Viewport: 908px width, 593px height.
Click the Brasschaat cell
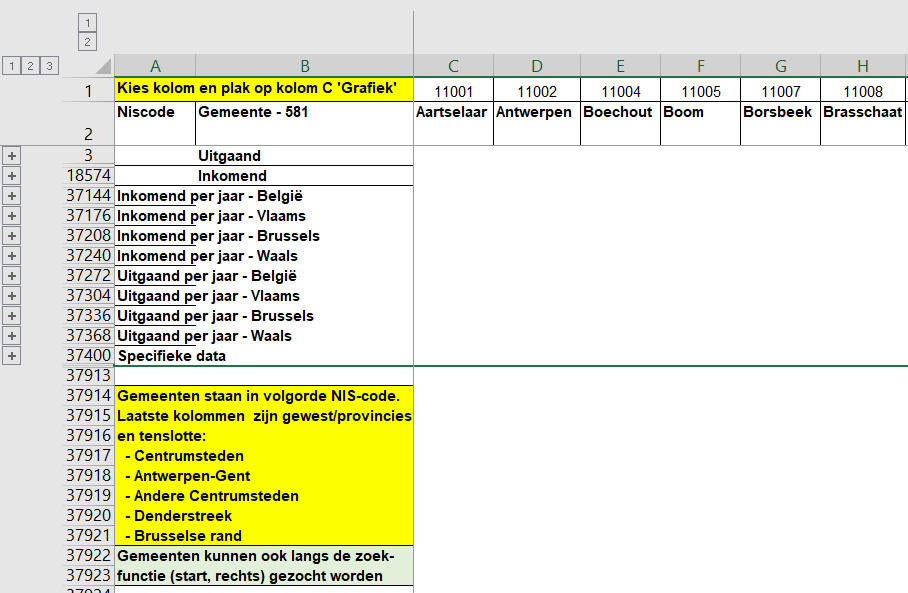coord(863,123)
